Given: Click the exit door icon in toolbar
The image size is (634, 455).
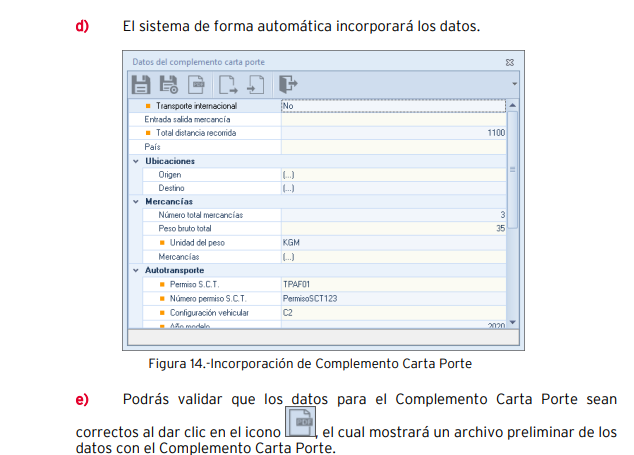Looking at the screenshot, I should pyautogui.click(x=289, y=83).
